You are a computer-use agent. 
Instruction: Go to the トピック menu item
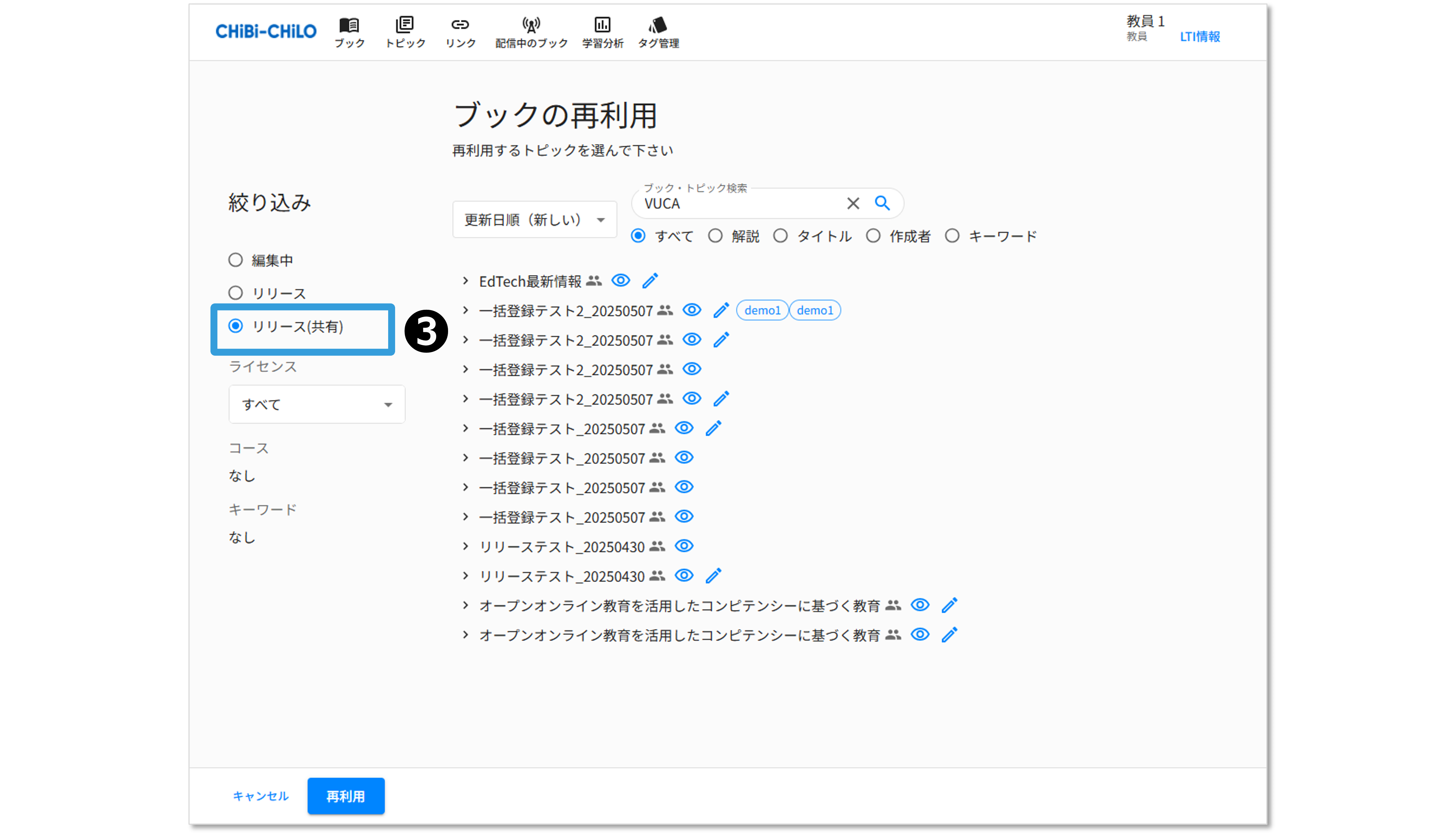[x=405, y=32]
